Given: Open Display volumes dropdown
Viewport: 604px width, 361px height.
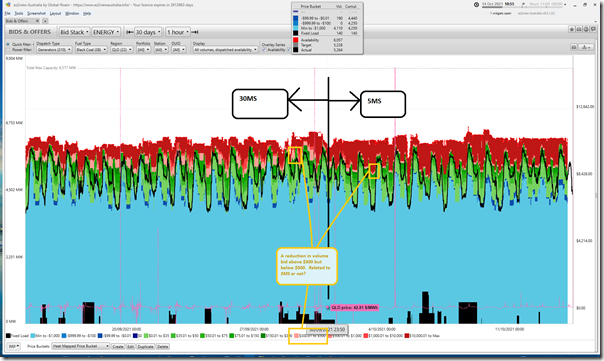Looking at the screenshot, I should (225, 50).
